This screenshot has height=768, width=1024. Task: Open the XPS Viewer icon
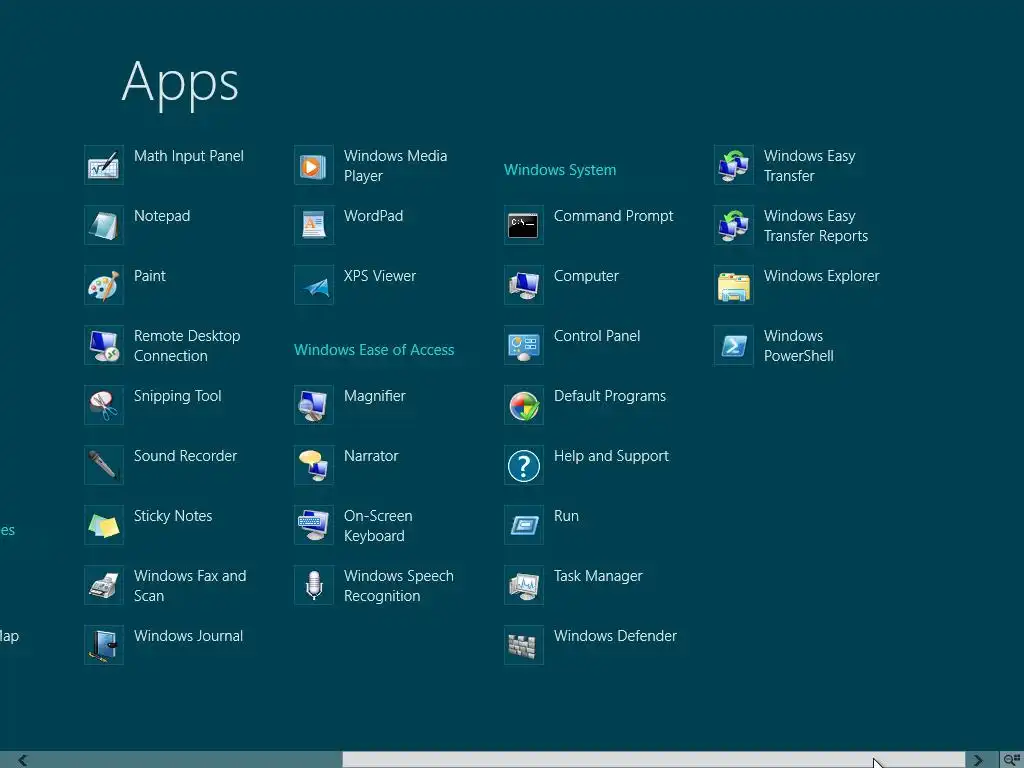tap(314, 285)
